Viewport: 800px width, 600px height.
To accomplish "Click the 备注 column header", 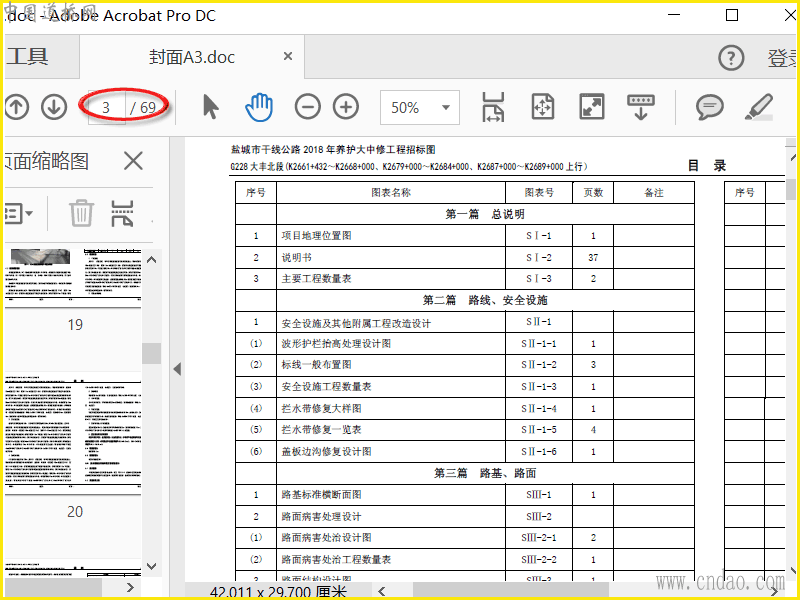I will pyautogui.click(x=654, y=192).
